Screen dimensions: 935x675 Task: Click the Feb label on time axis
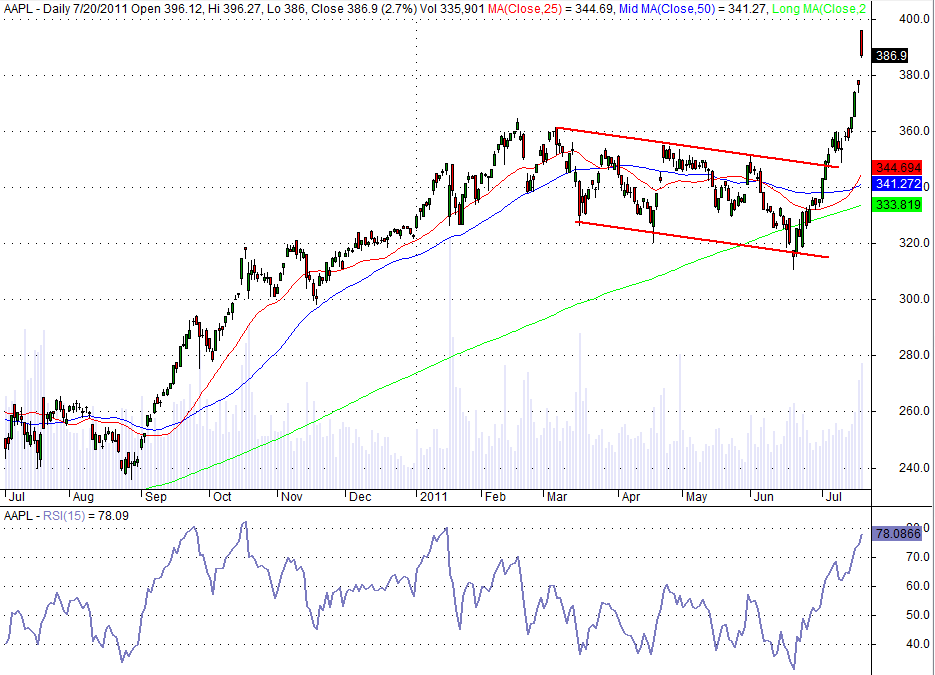(x=496, y=497)
